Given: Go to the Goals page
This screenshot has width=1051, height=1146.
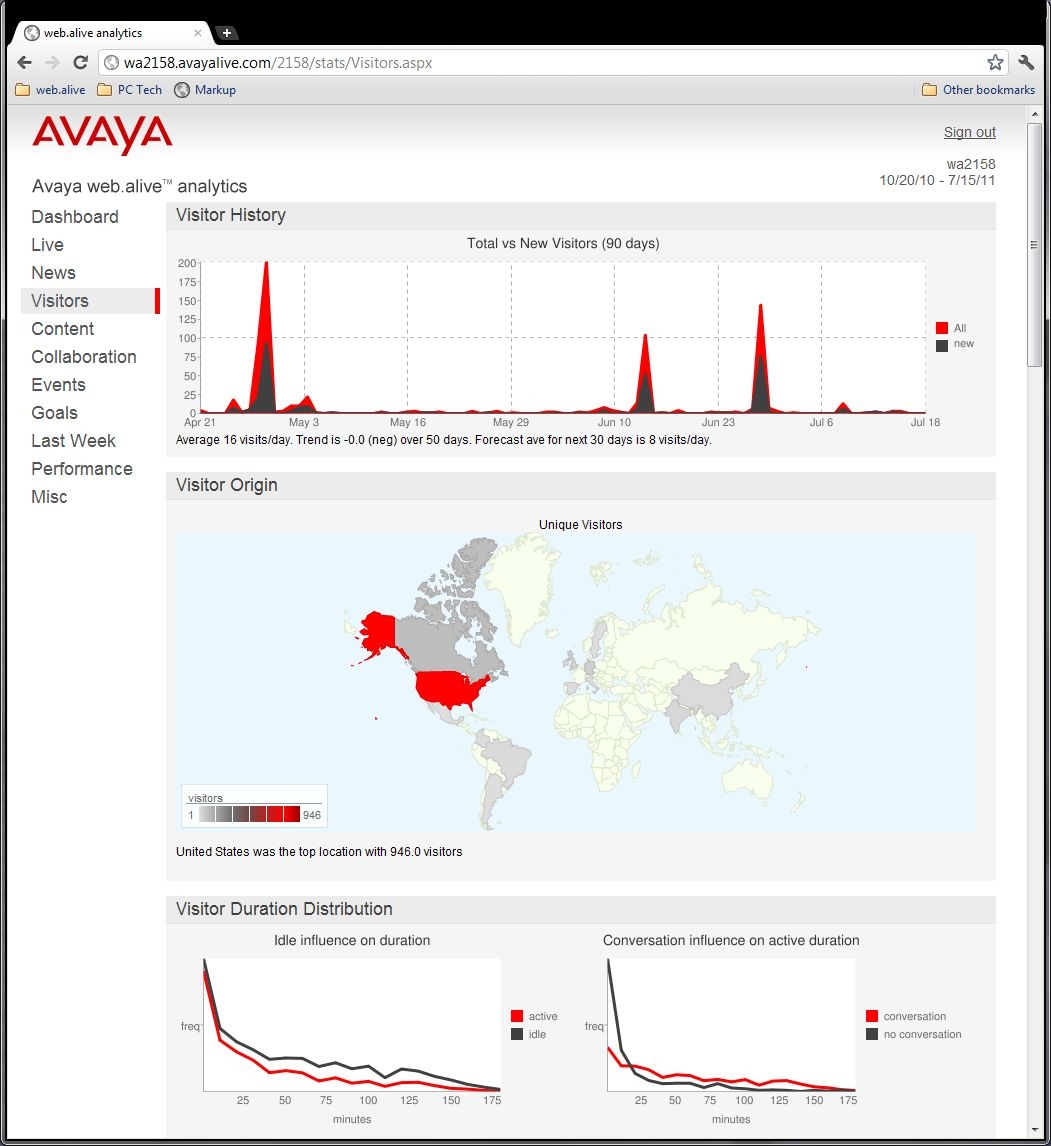Looking at the screenshot, I should click(x=54, y=413).
